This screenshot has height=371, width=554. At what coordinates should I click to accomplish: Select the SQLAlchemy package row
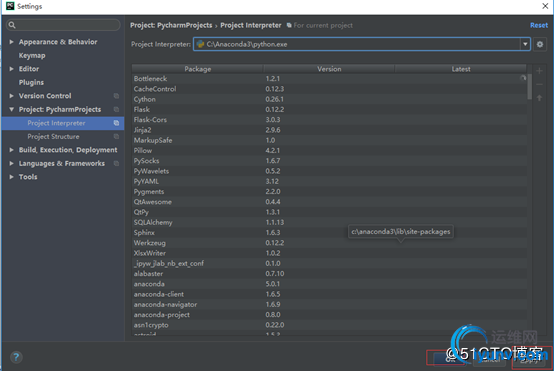tap(329, 222)
